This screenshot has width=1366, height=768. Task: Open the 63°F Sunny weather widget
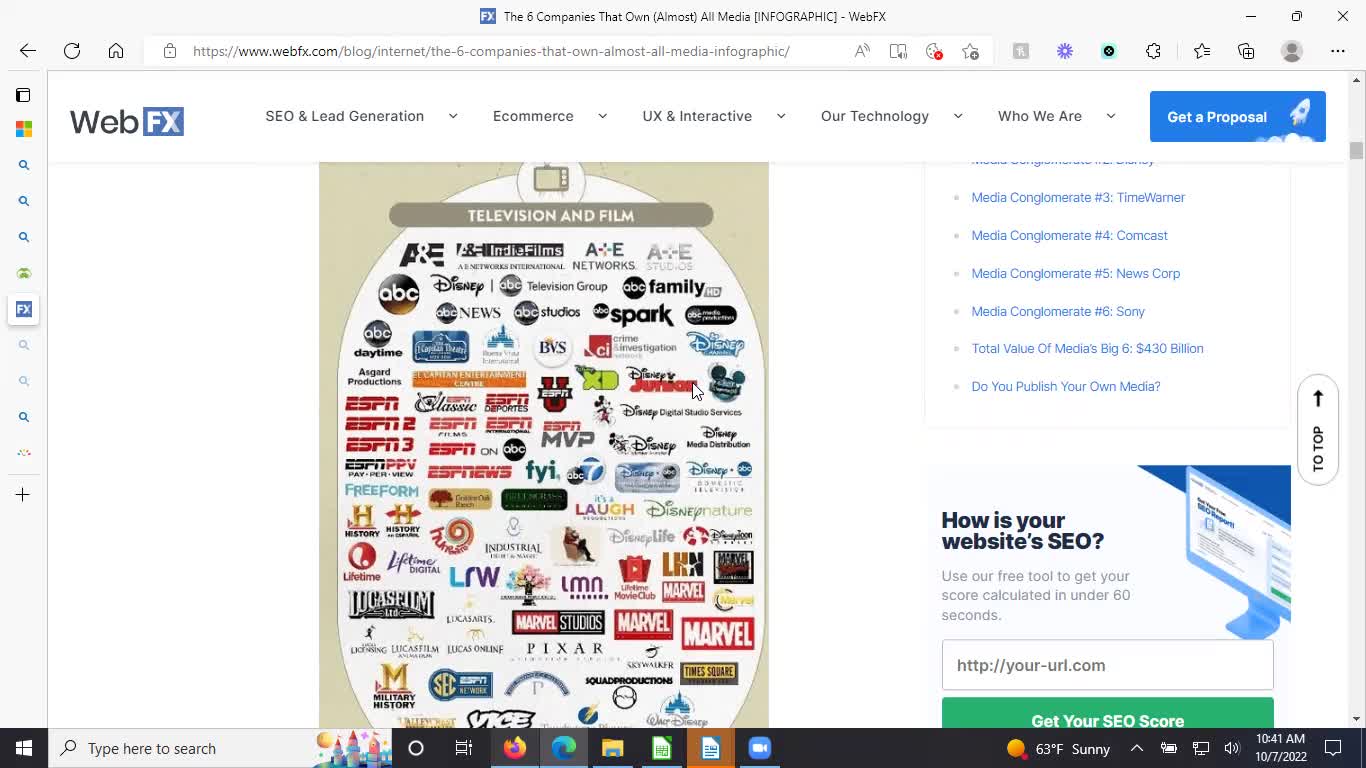click(x=1058, y=748)
